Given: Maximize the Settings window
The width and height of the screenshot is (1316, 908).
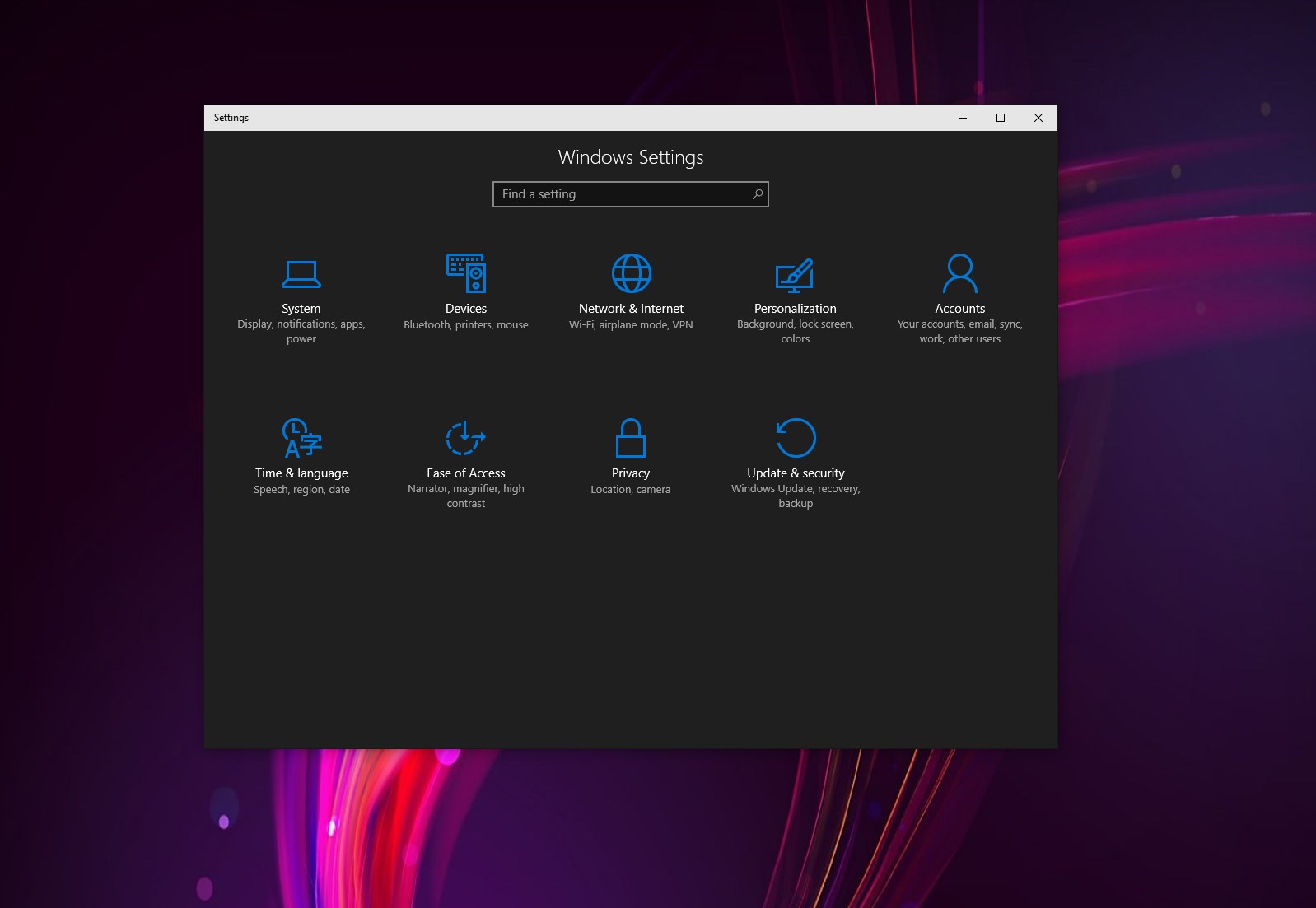Looking at the screenshot, I should click(x=1001, y=118).
